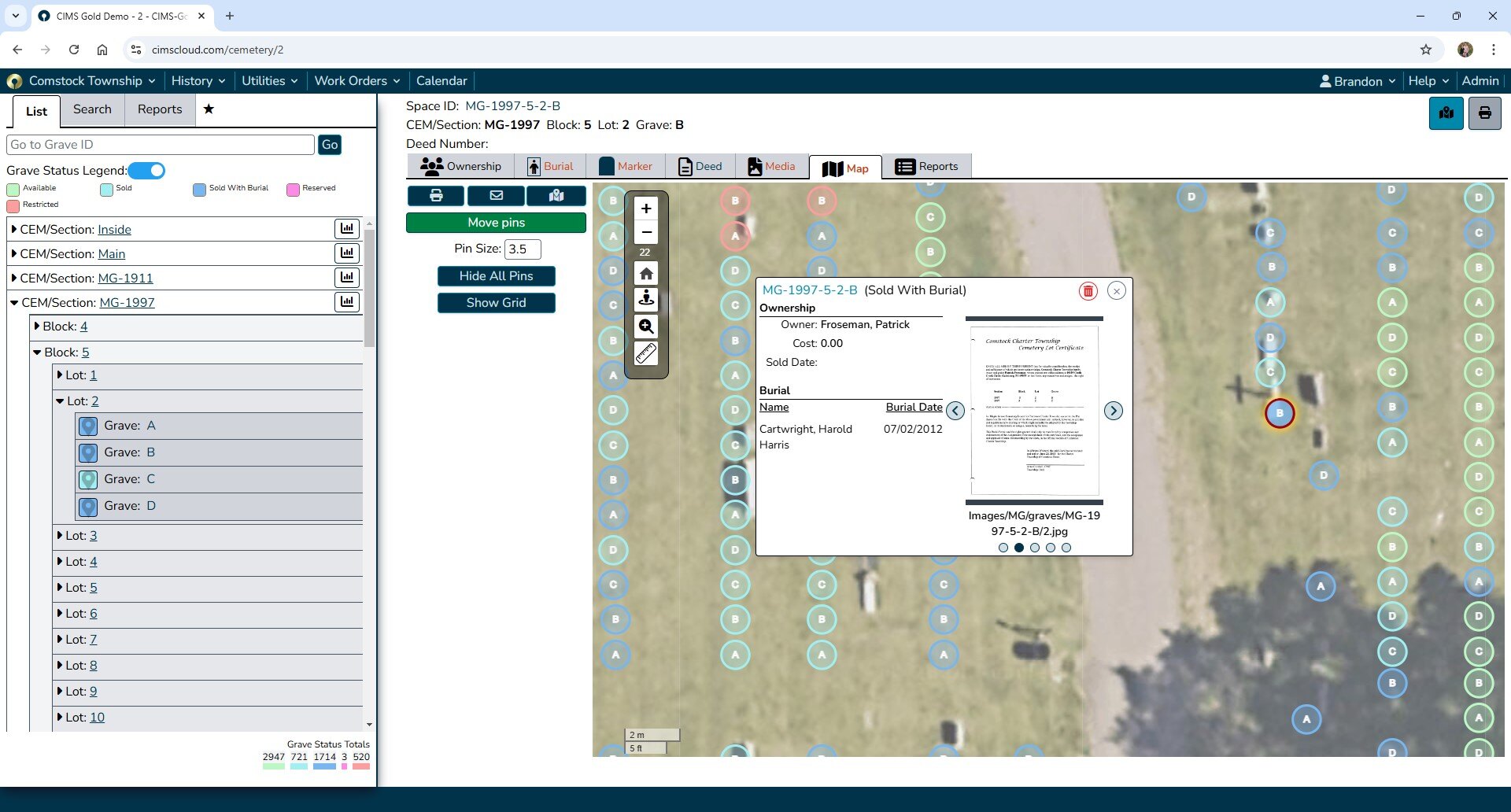The width and height of the screenshot is (1511, 812).
Task: Click Sold With Burial blue legend swatch
Action: (x=199, y=189)
